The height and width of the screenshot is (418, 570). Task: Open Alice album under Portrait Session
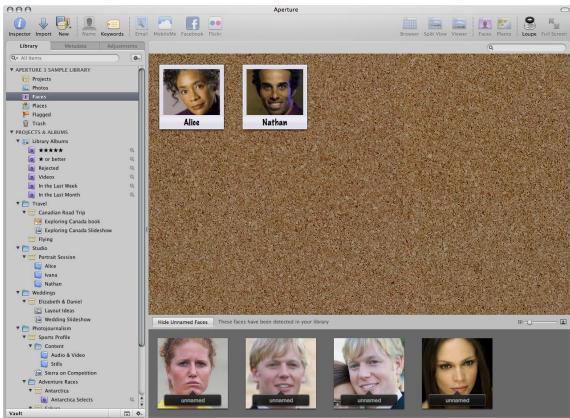50,266
